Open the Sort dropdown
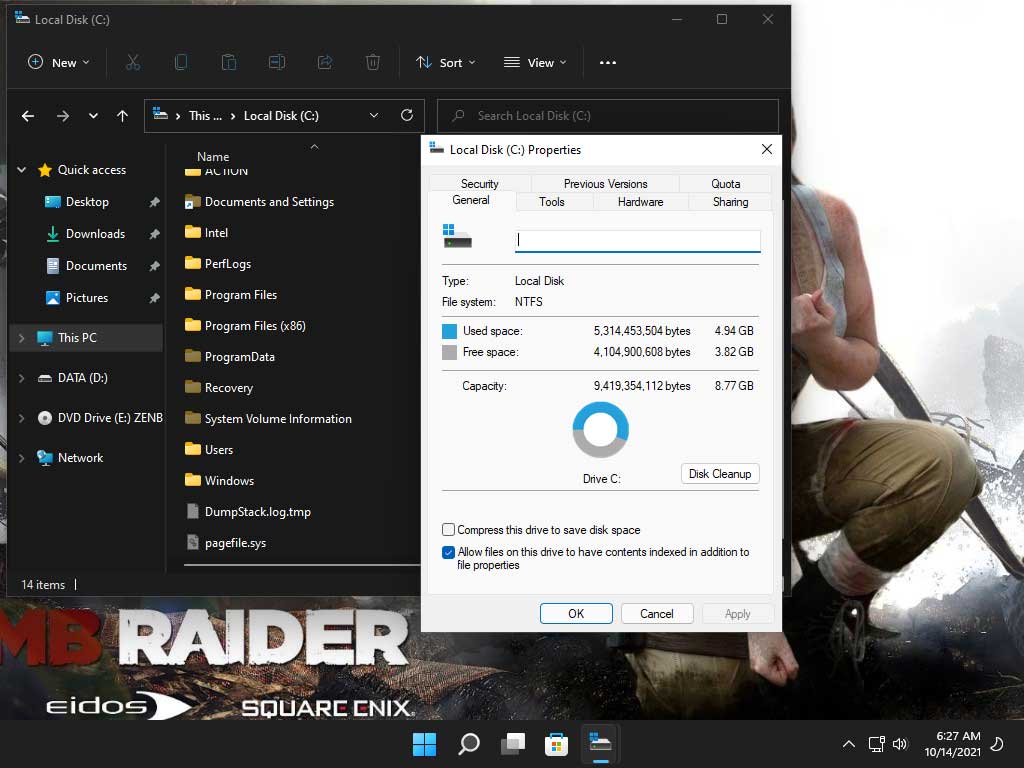Viewport: 1024px width, 768px height. coord(446,63)
